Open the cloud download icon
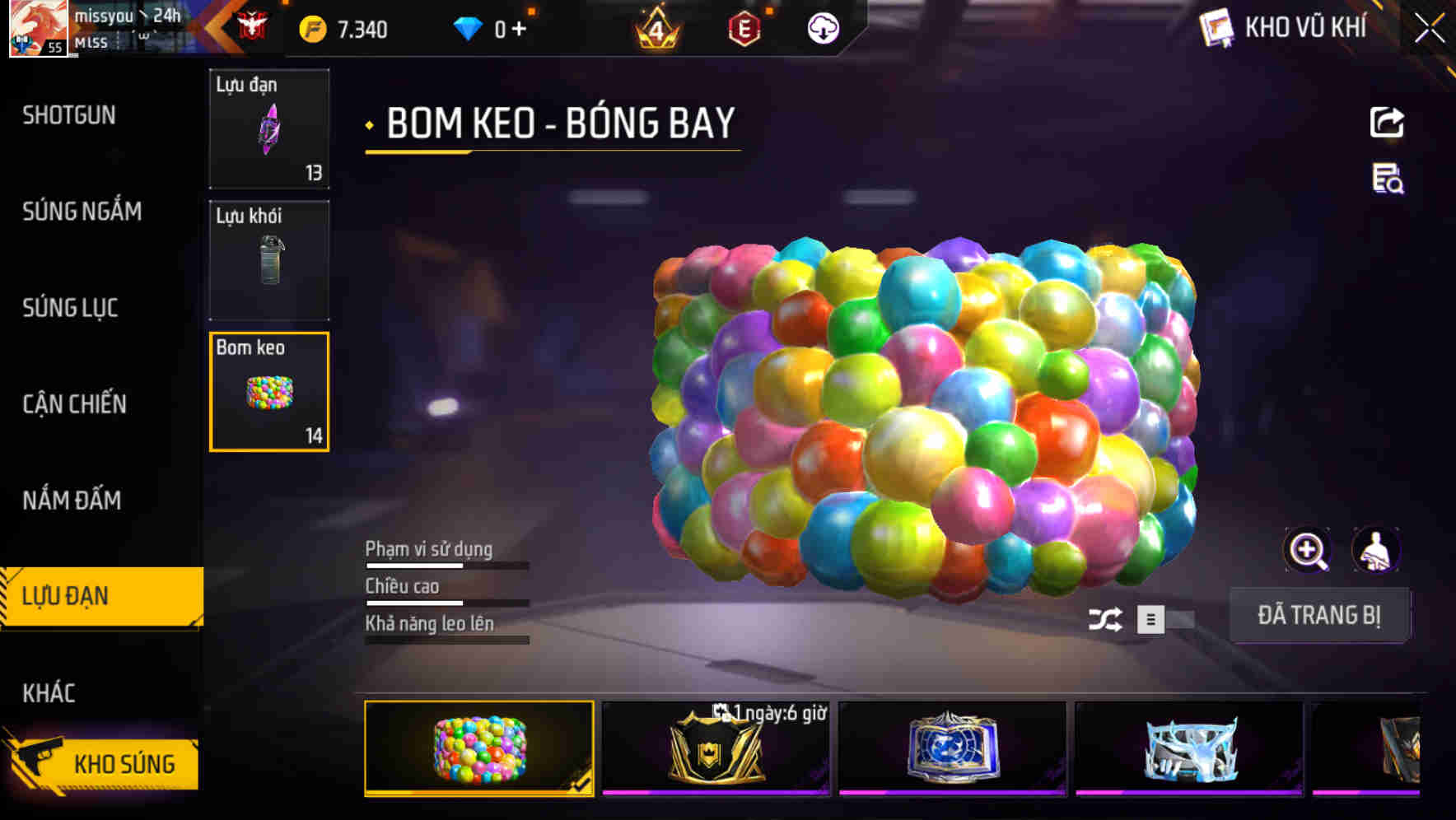Image resolution: width=1456 pixels, height=820 pixels. (823, 29)
